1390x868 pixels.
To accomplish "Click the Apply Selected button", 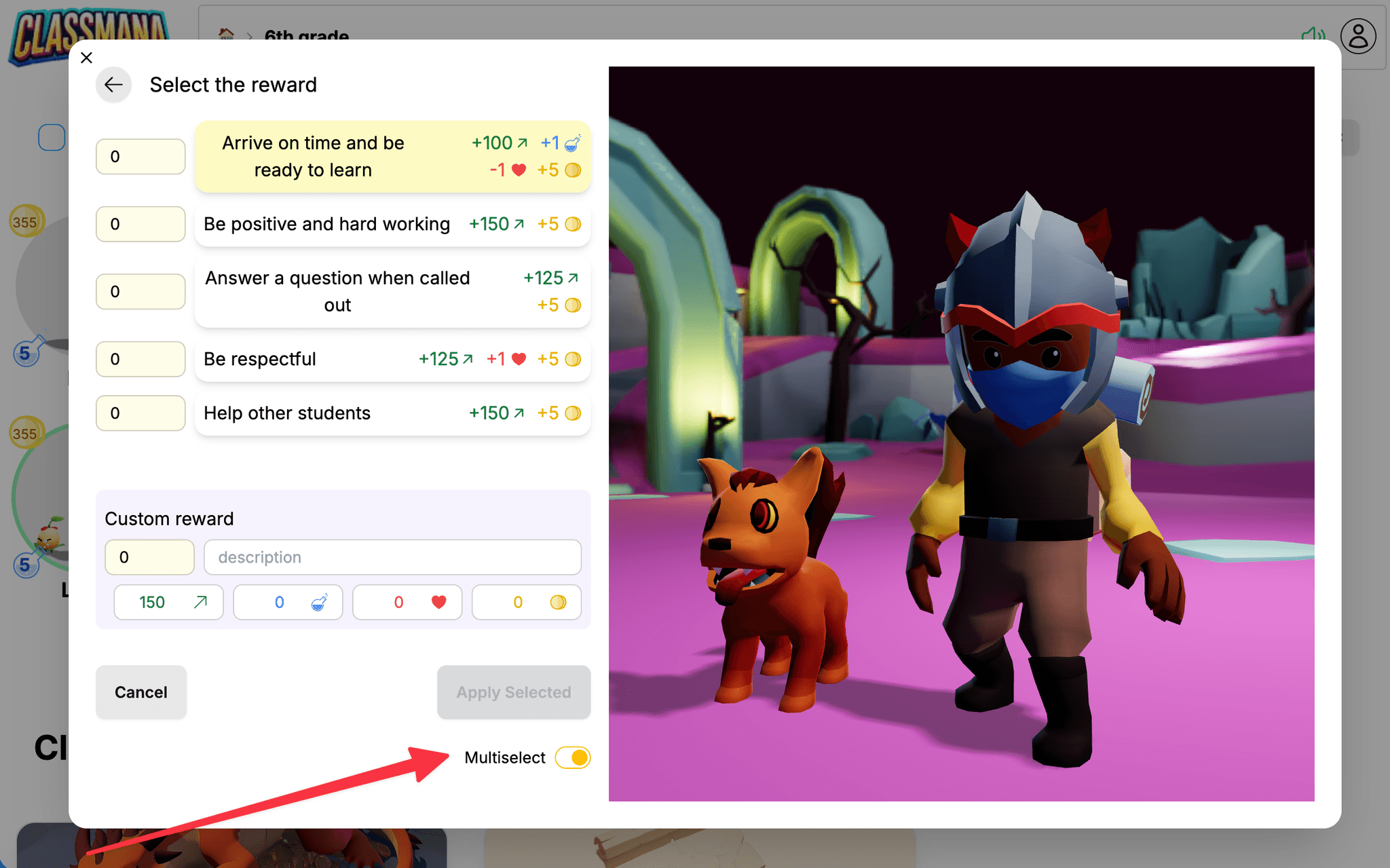I will tap(514, 692).
